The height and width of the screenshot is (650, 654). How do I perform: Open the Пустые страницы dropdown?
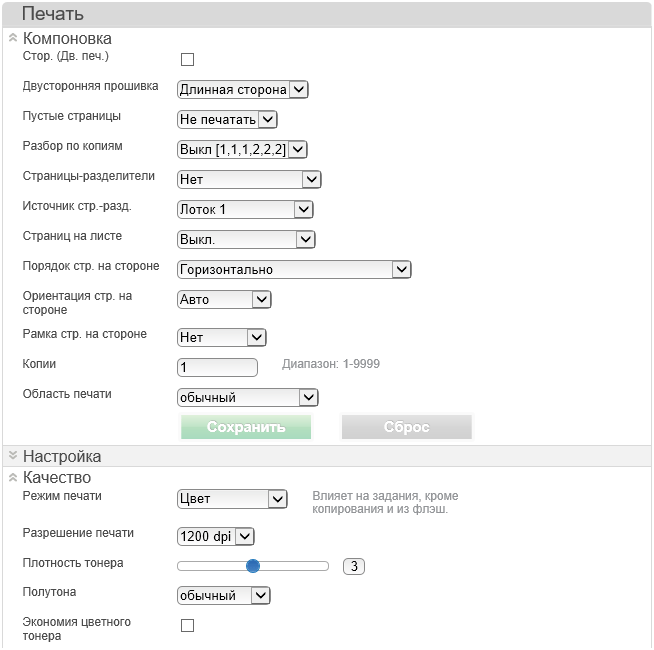pos(226,120)
